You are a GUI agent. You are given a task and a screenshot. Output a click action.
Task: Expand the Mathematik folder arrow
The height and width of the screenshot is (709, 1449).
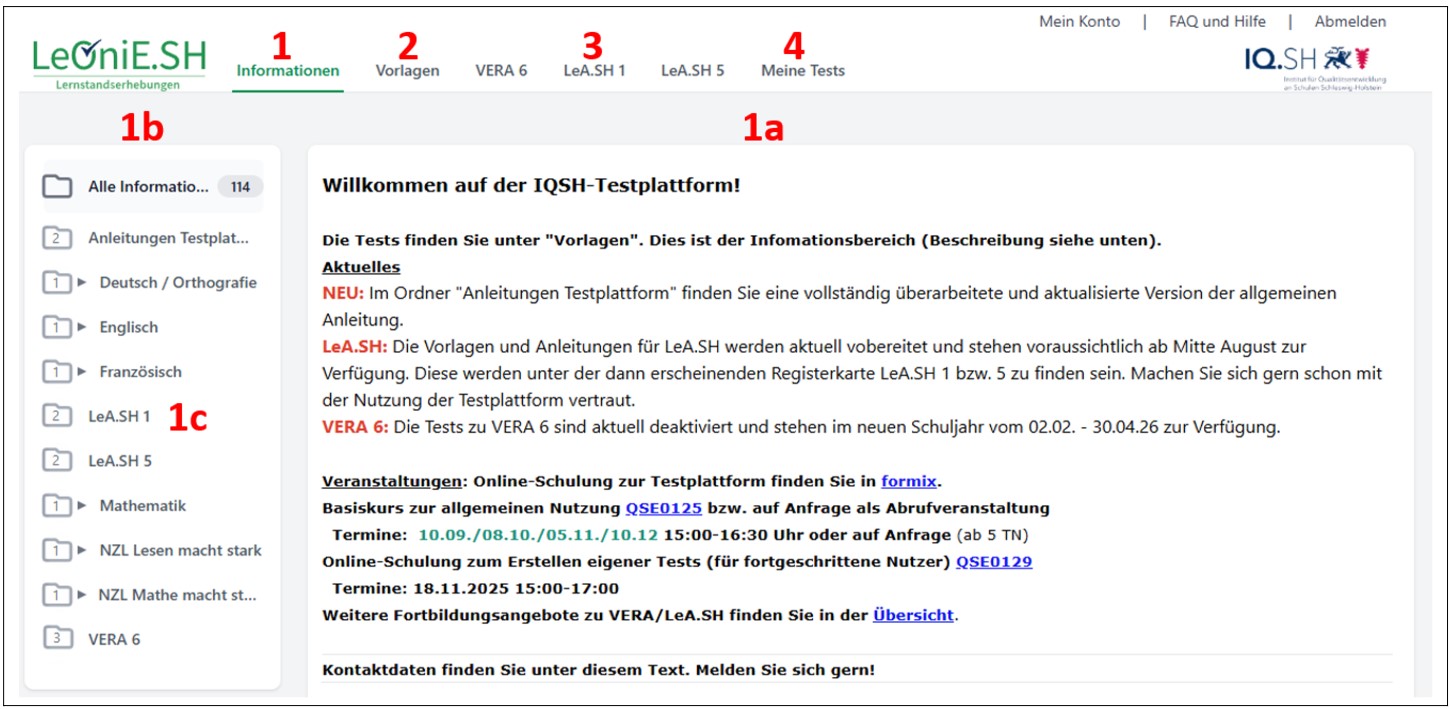[x=83, y=506]
